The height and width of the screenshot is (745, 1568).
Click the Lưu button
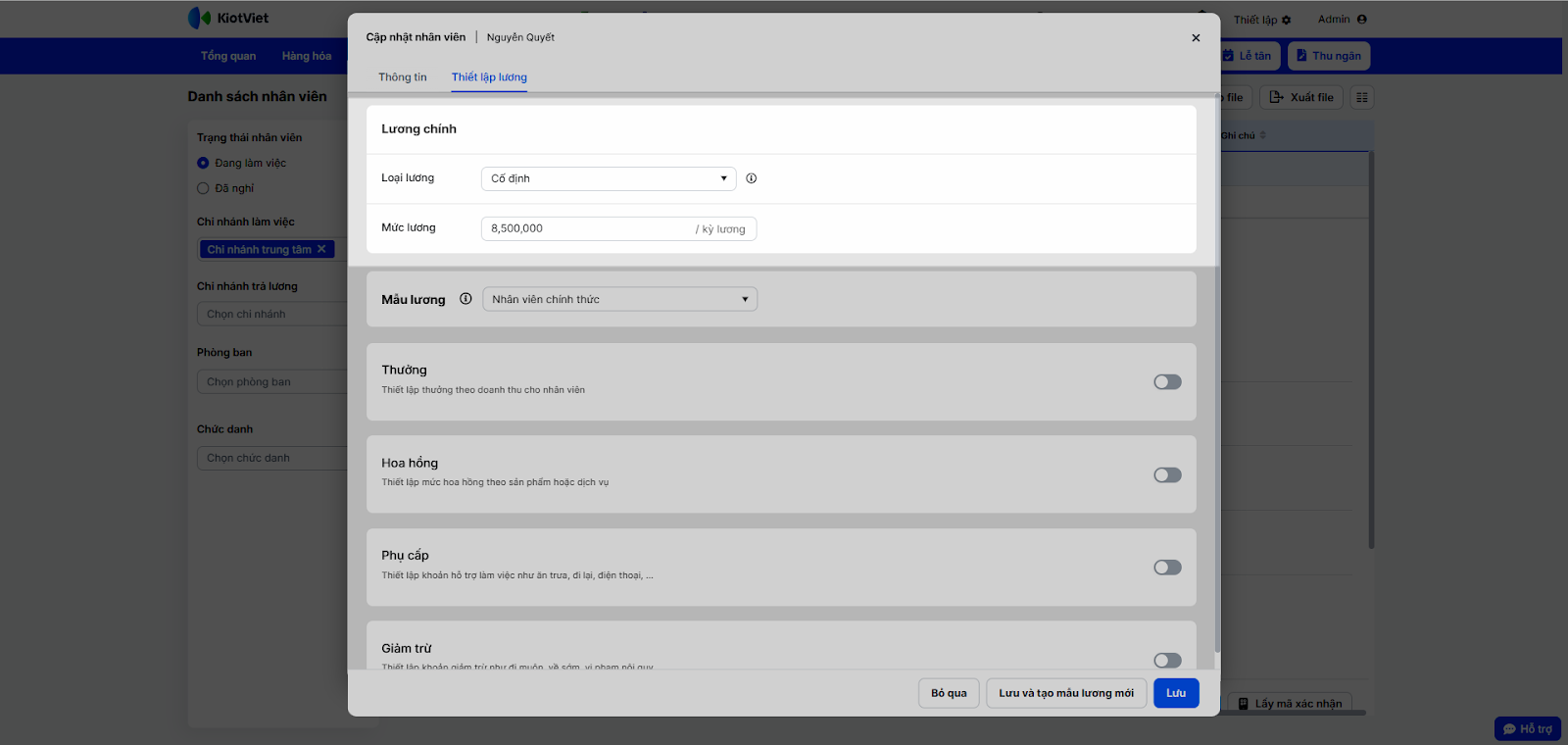click(1176, 693)
